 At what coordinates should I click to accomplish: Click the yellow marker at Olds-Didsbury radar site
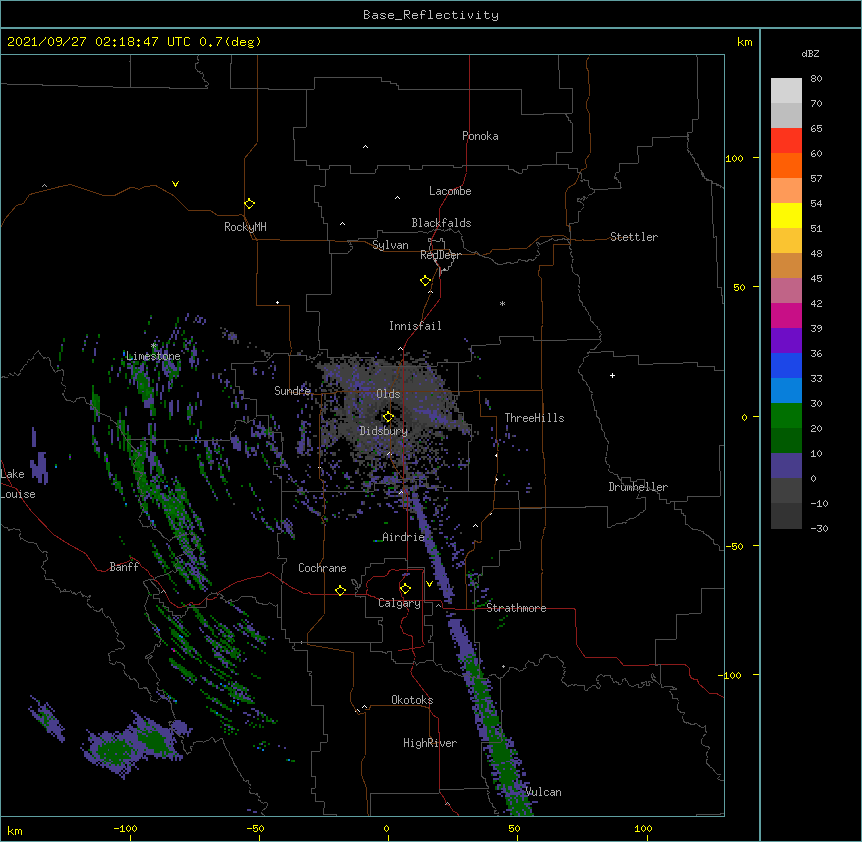point(388,417)
